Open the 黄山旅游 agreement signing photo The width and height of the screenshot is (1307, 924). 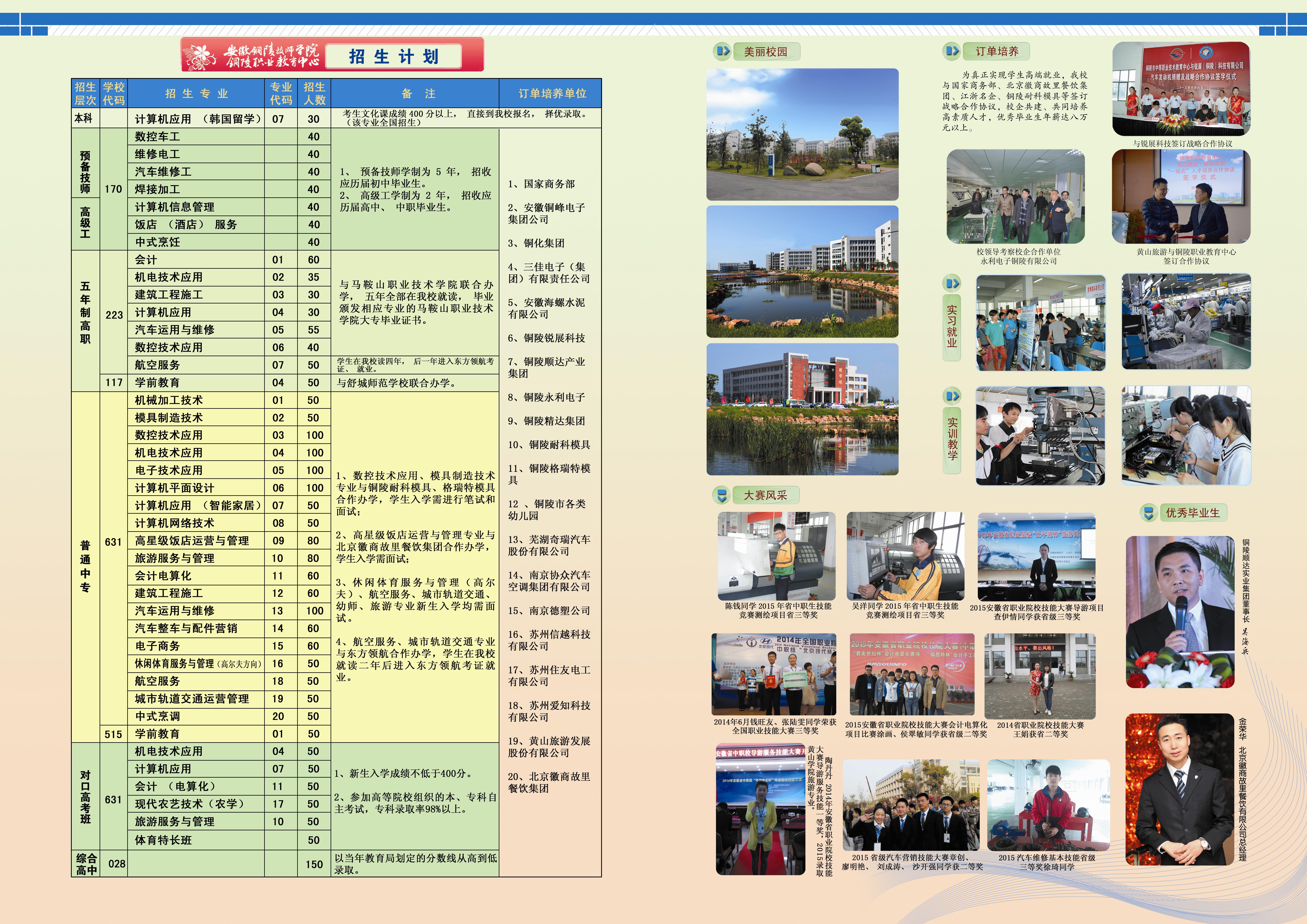(x=1181, y=197)
